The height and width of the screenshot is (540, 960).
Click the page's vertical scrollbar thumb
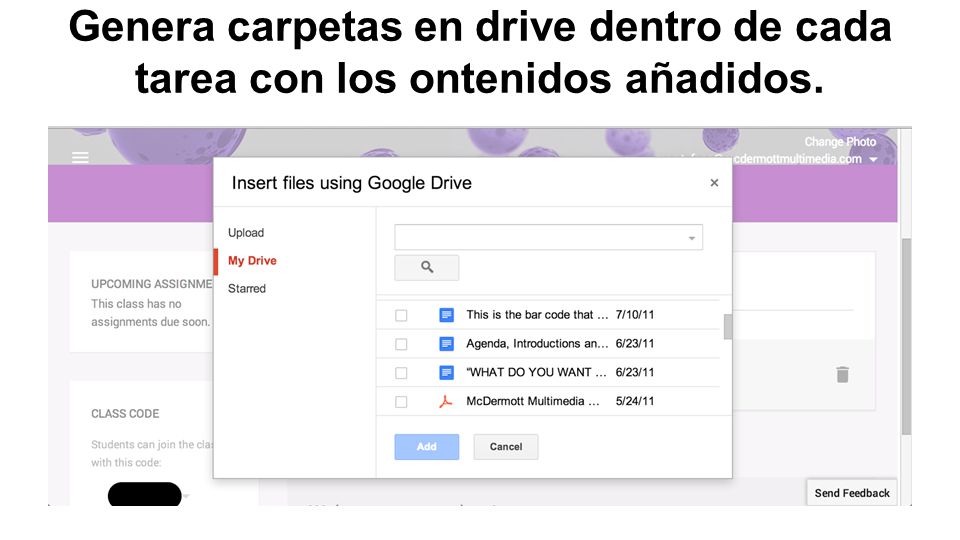[906, 337]
